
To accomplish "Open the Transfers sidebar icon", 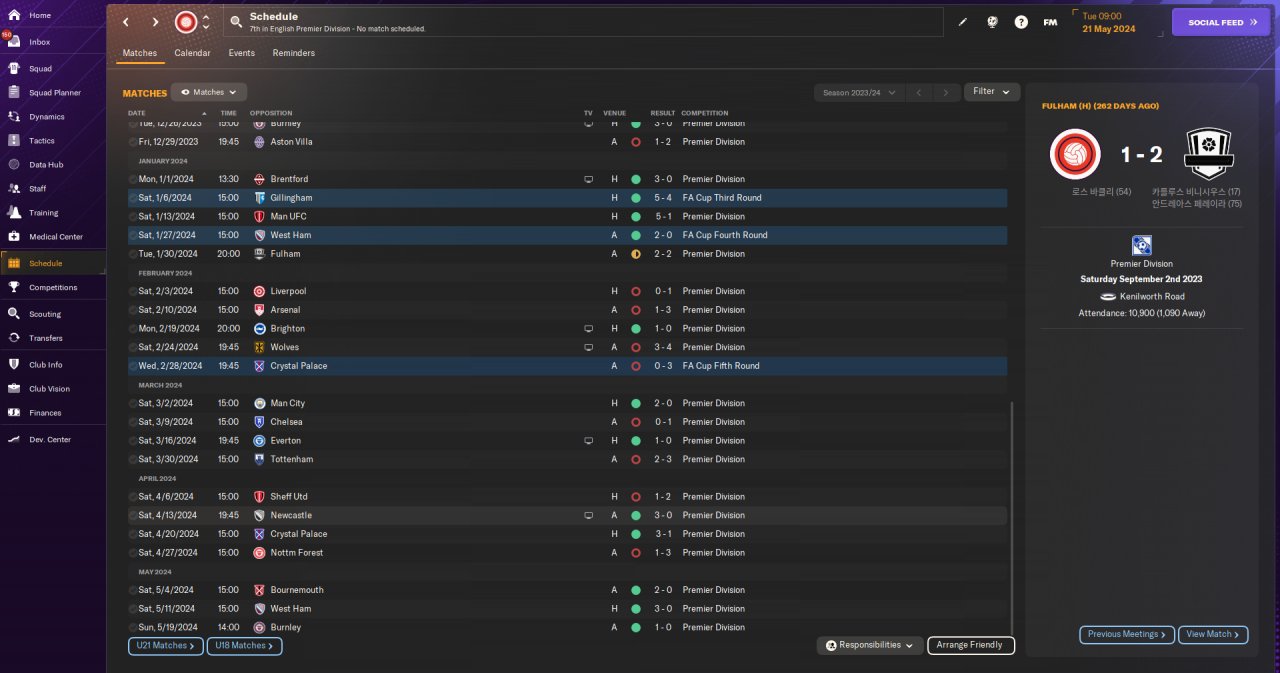I will [14, 338].
